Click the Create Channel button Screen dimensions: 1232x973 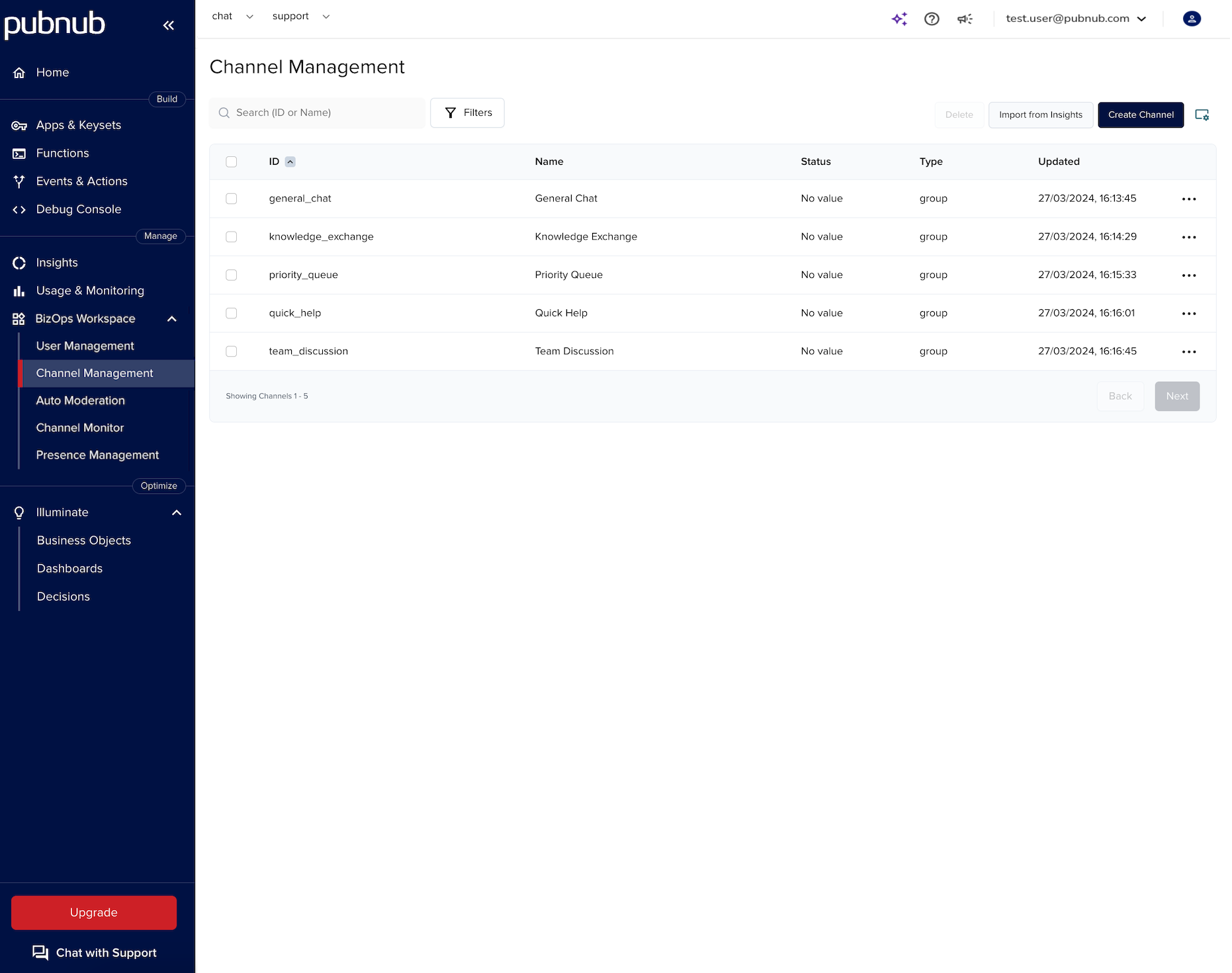pyautogui.click(x=1140, y=115)
